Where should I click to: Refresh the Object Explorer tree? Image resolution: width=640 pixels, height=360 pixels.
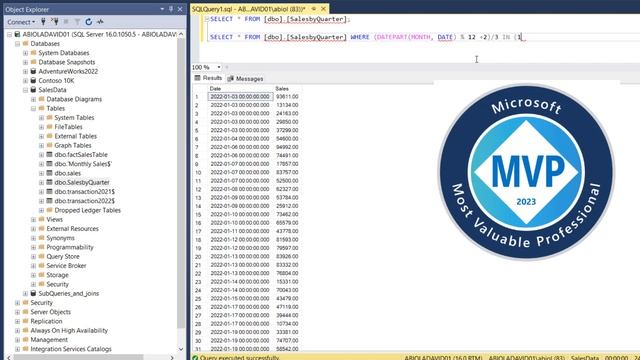click(x=88, y=22)
